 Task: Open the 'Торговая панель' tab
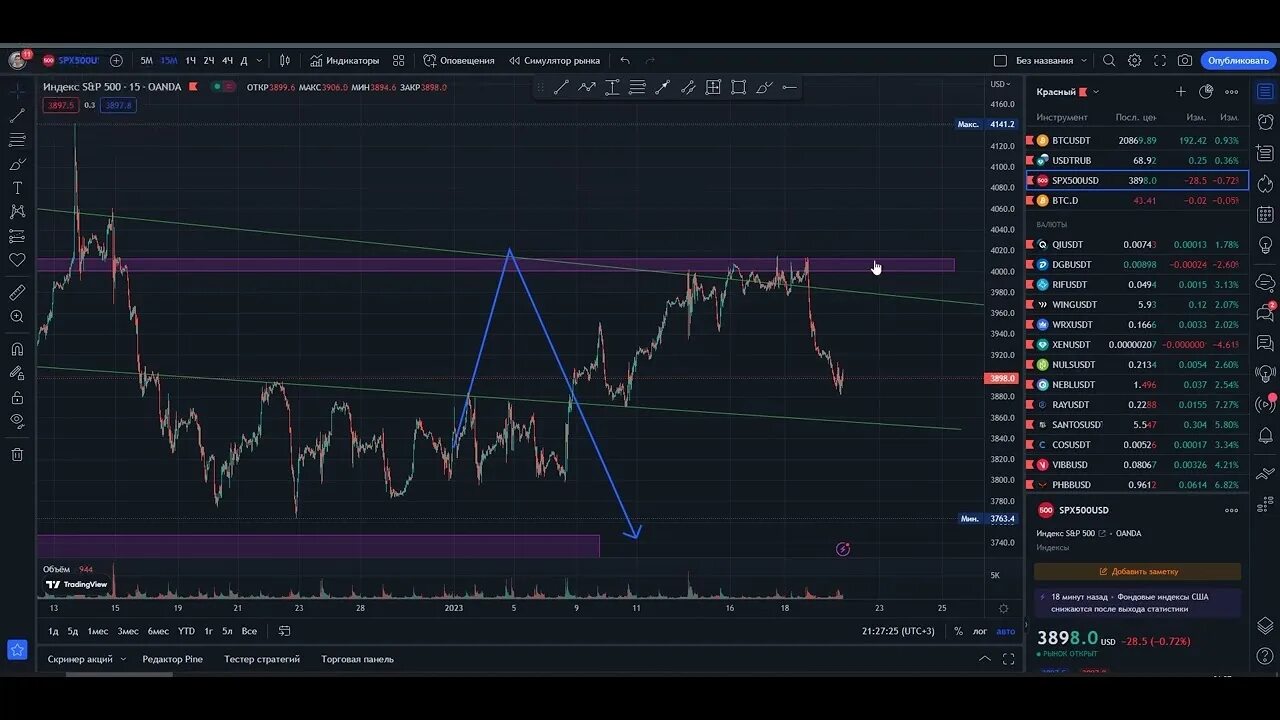click(x=357, y=659)
